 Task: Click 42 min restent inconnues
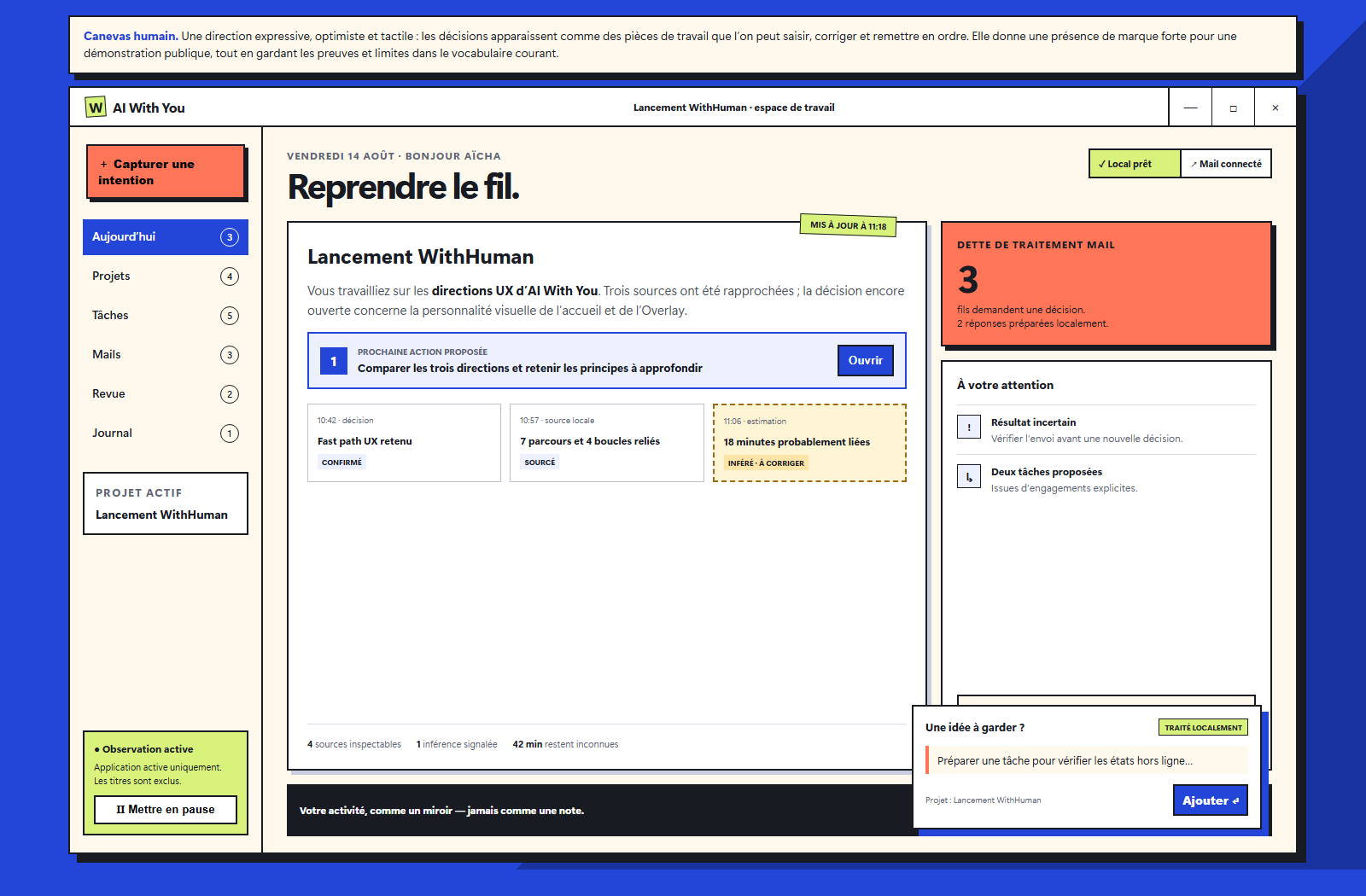coord(565,744)
